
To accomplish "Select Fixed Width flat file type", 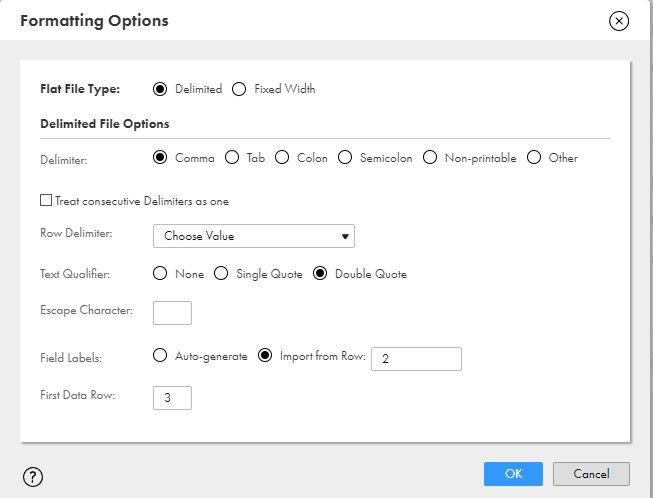I will tap(239, 89).
